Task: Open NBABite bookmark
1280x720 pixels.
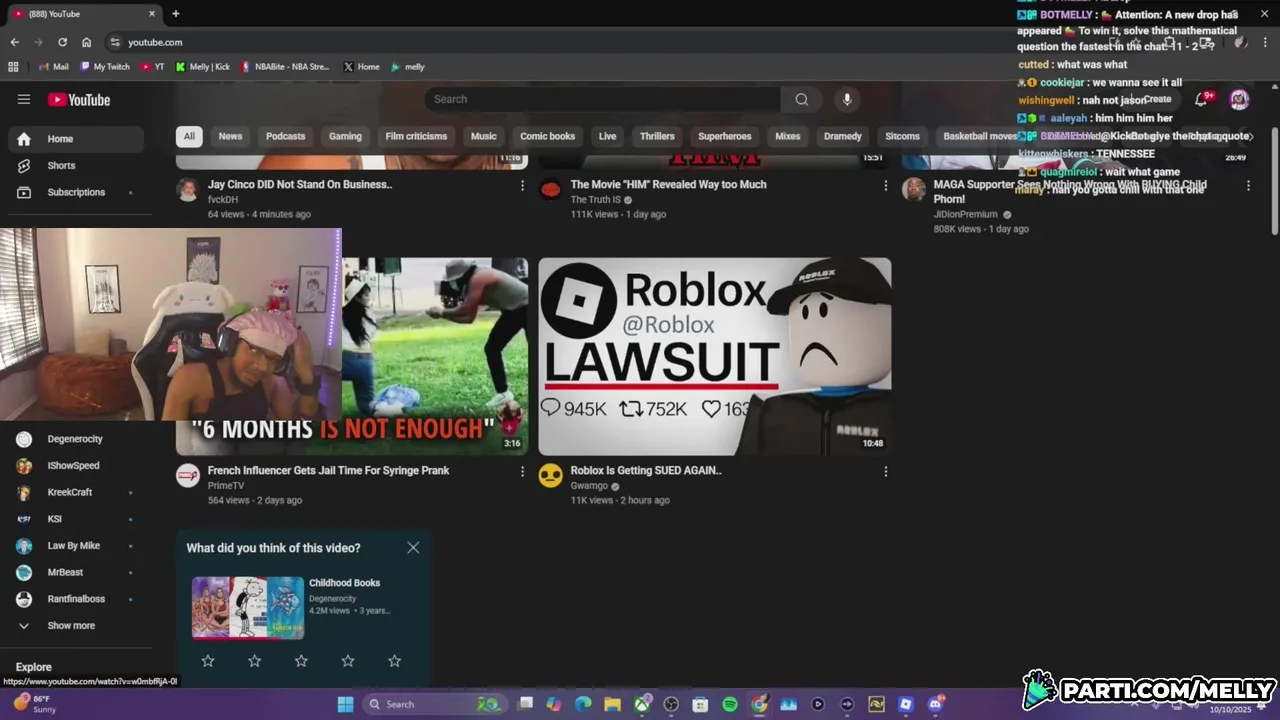Action: click(x=285, y=67)
